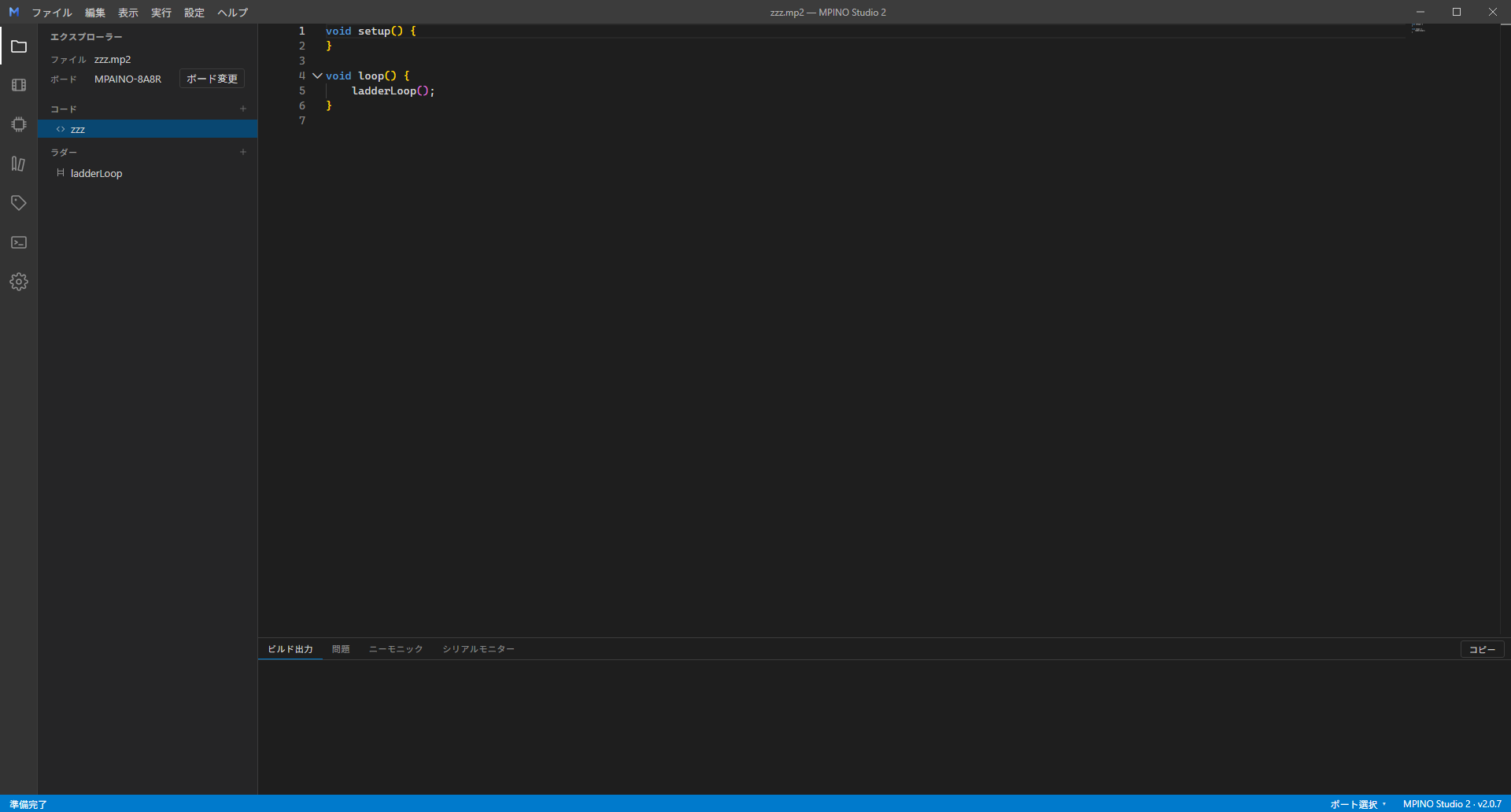This screenshot has width=1511, height=812.
Task: Open the tag icon in sidebar
Action: tap(19, 203)
